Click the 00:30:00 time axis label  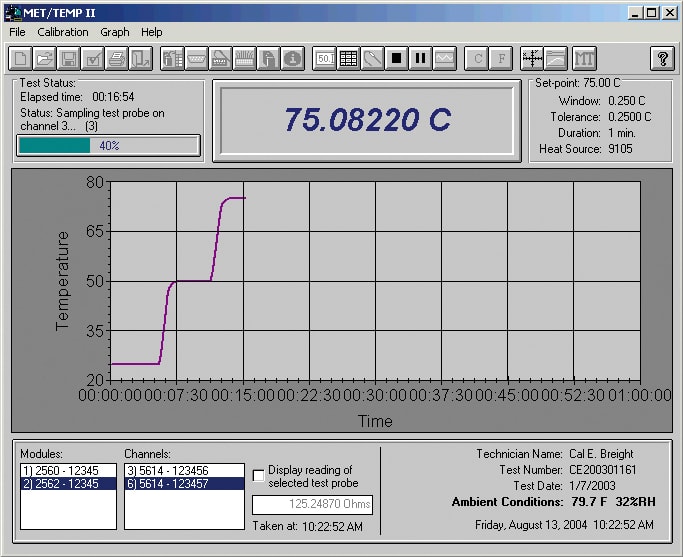coord(375,395)
